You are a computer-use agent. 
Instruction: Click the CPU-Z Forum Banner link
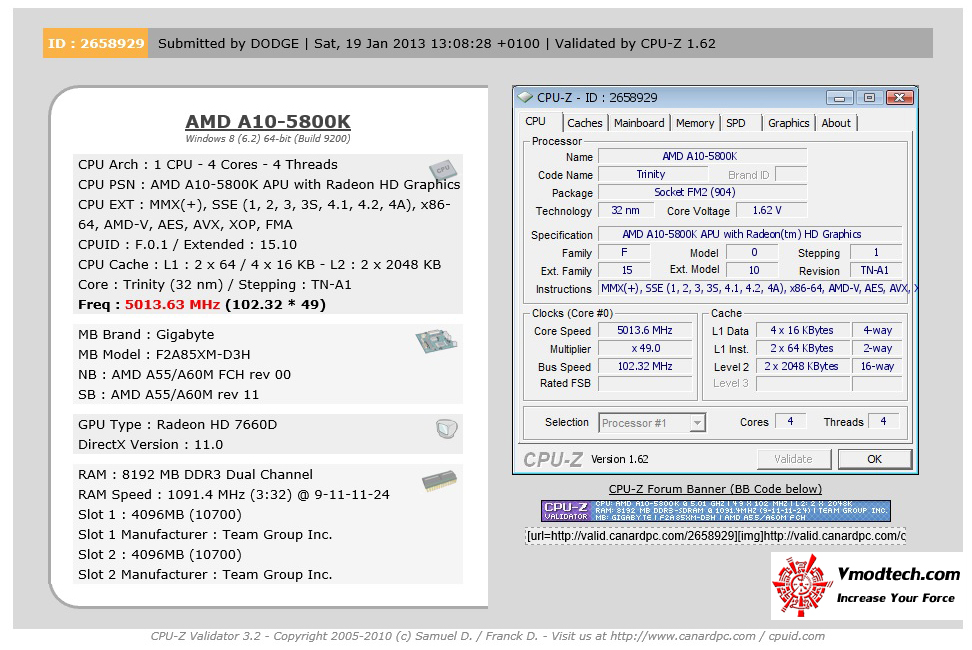click(715, 489)
